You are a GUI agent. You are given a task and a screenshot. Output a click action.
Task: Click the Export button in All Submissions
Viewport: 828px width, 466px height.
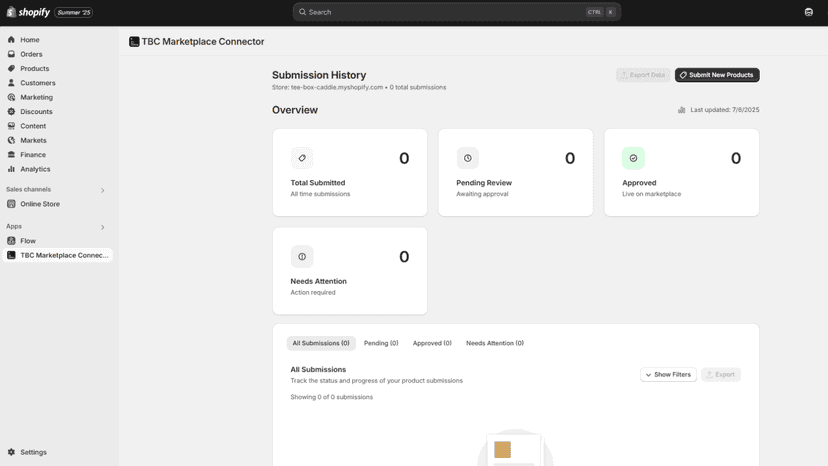pos(721,375)
